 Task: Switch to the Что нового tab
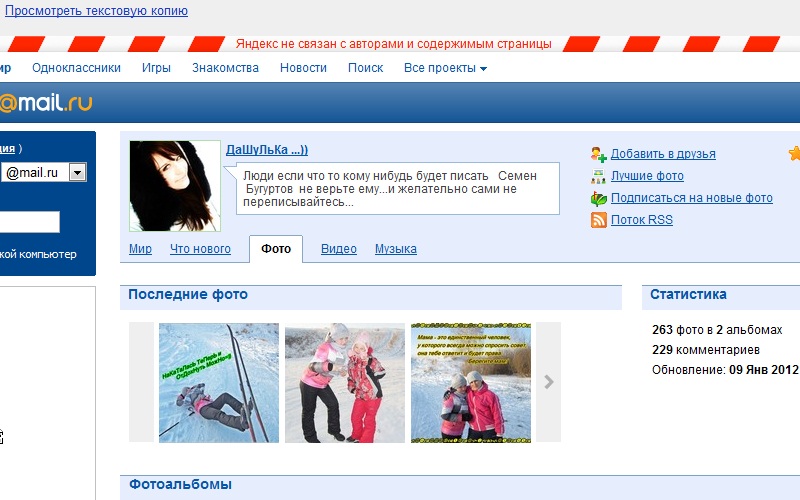pos(200,249)
